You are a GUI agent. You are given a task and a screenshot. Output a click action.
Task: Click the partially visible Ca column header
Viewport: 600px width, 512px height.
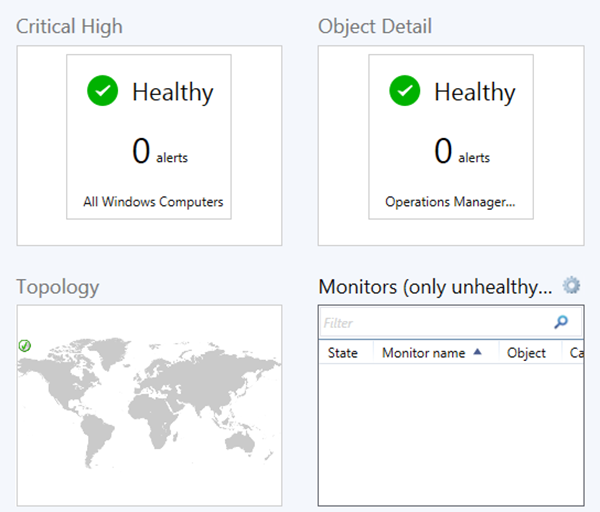pos(576,353)
